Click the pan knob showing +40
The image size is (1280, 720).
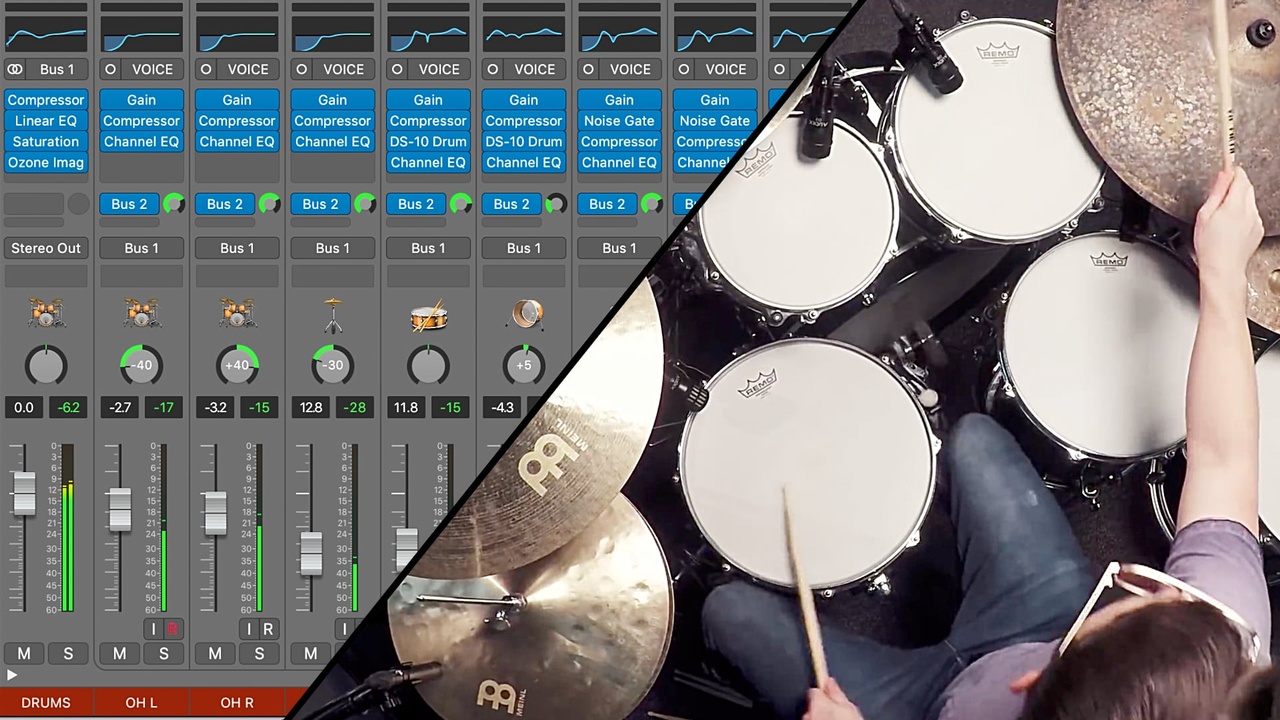(x=237, y=365)
